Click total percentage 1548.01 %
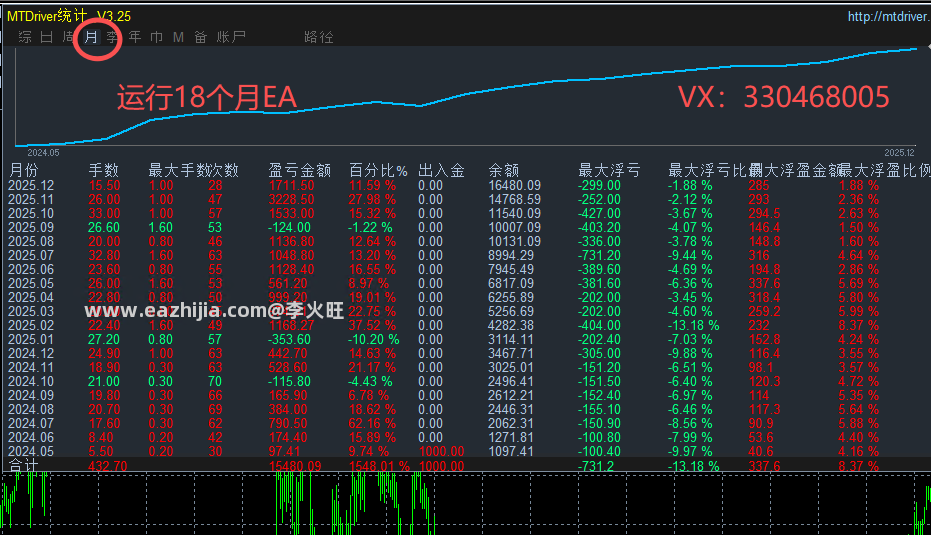The width and height of the screenshot is (931, 535). pyautogui.click(x=379, y=466)
